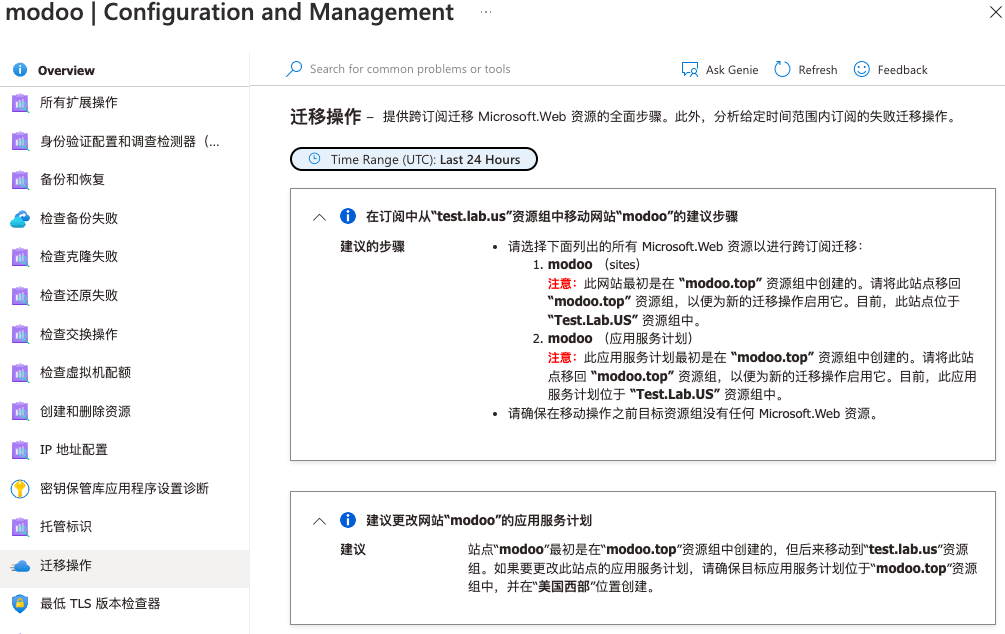Screen dimensions: 1005x634
Task: Click the 检查克隆失败 icon
Action: click(20, 257)
